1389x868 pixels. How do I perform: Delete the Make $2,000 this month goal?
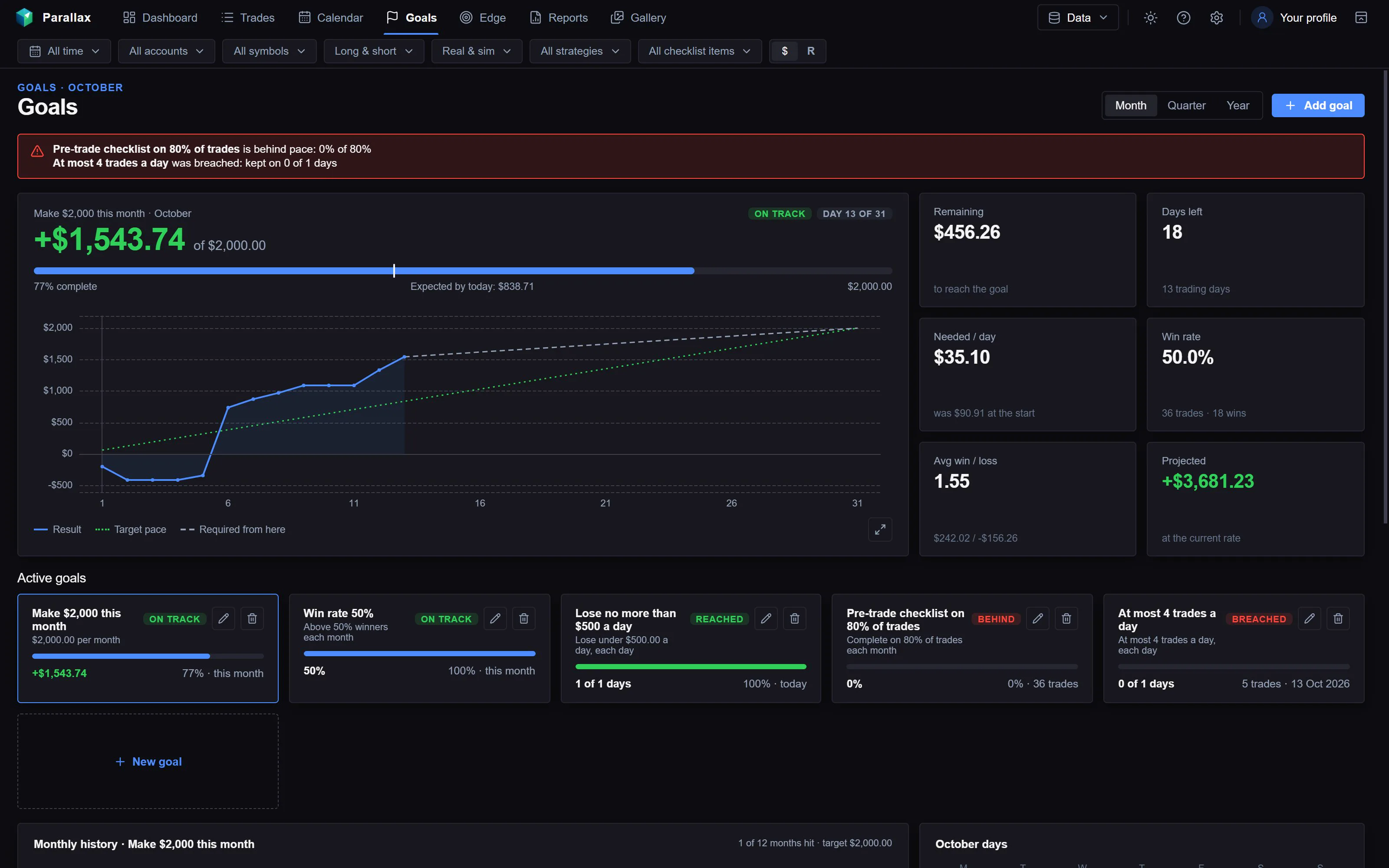click(252, 618)
